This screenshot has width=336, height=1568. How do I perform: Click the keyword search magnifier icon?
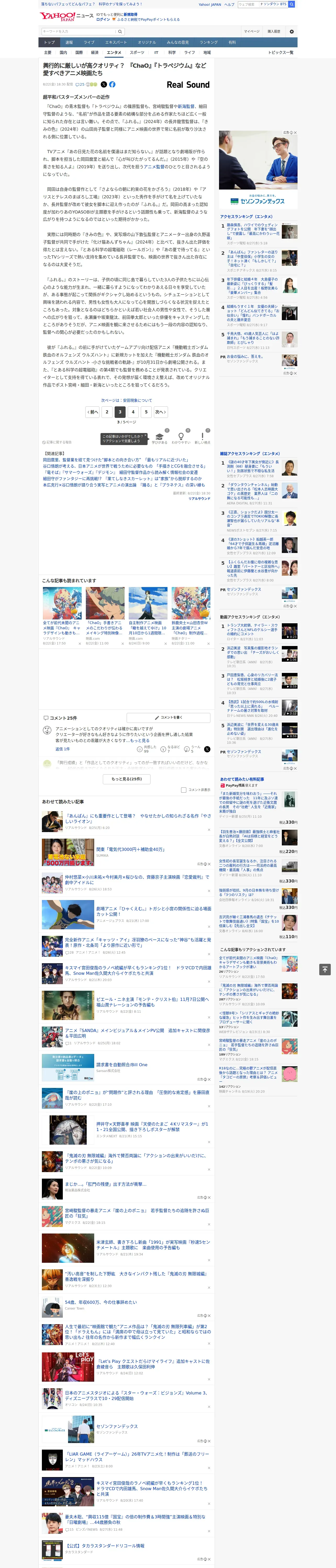[x=120, y=32]
